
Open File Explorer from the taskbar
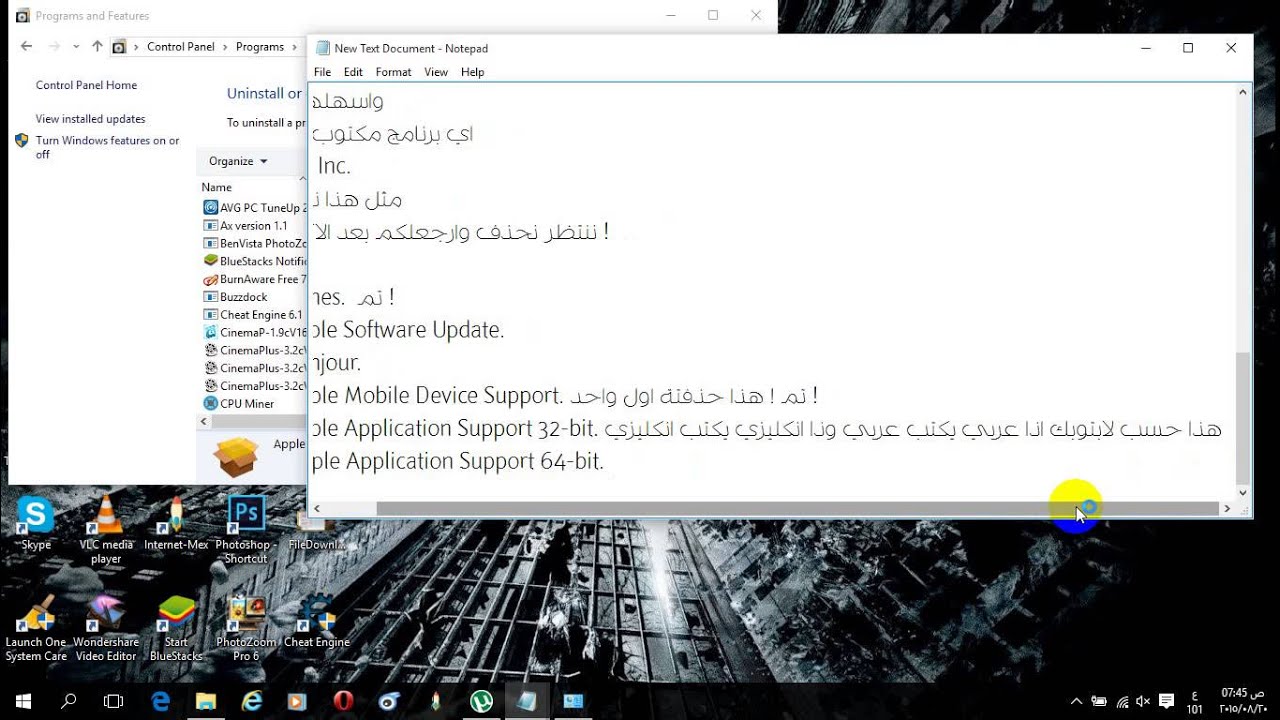[x=206, y=702]
